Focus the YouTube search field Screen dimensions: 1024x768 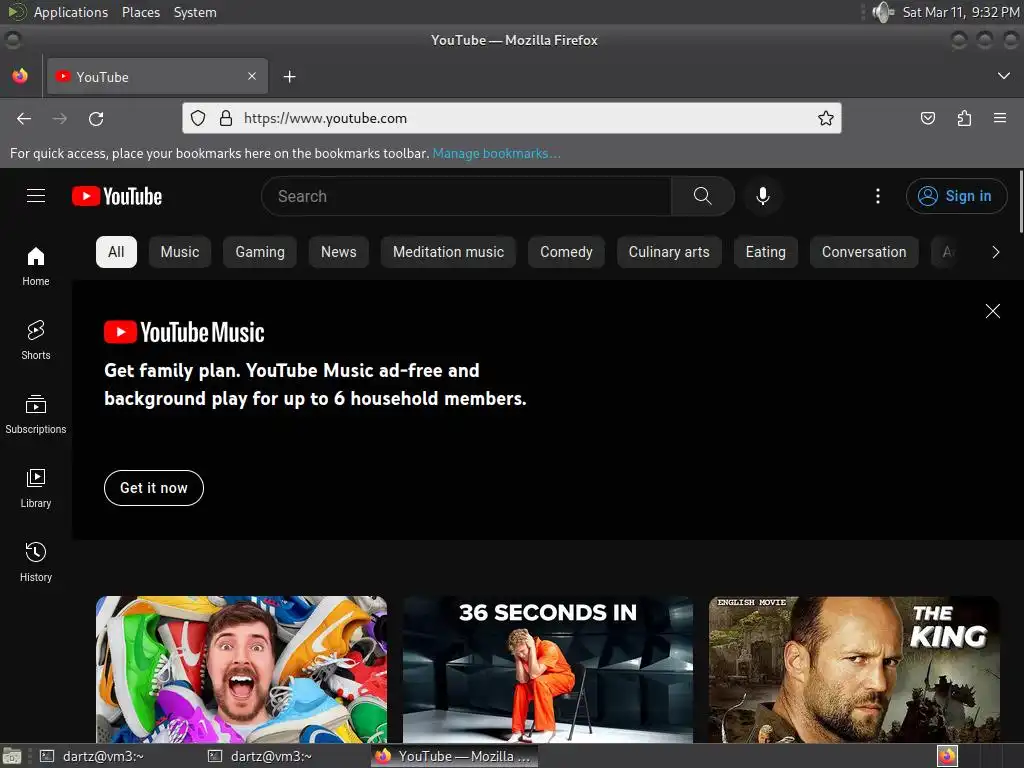coord(466,196)
